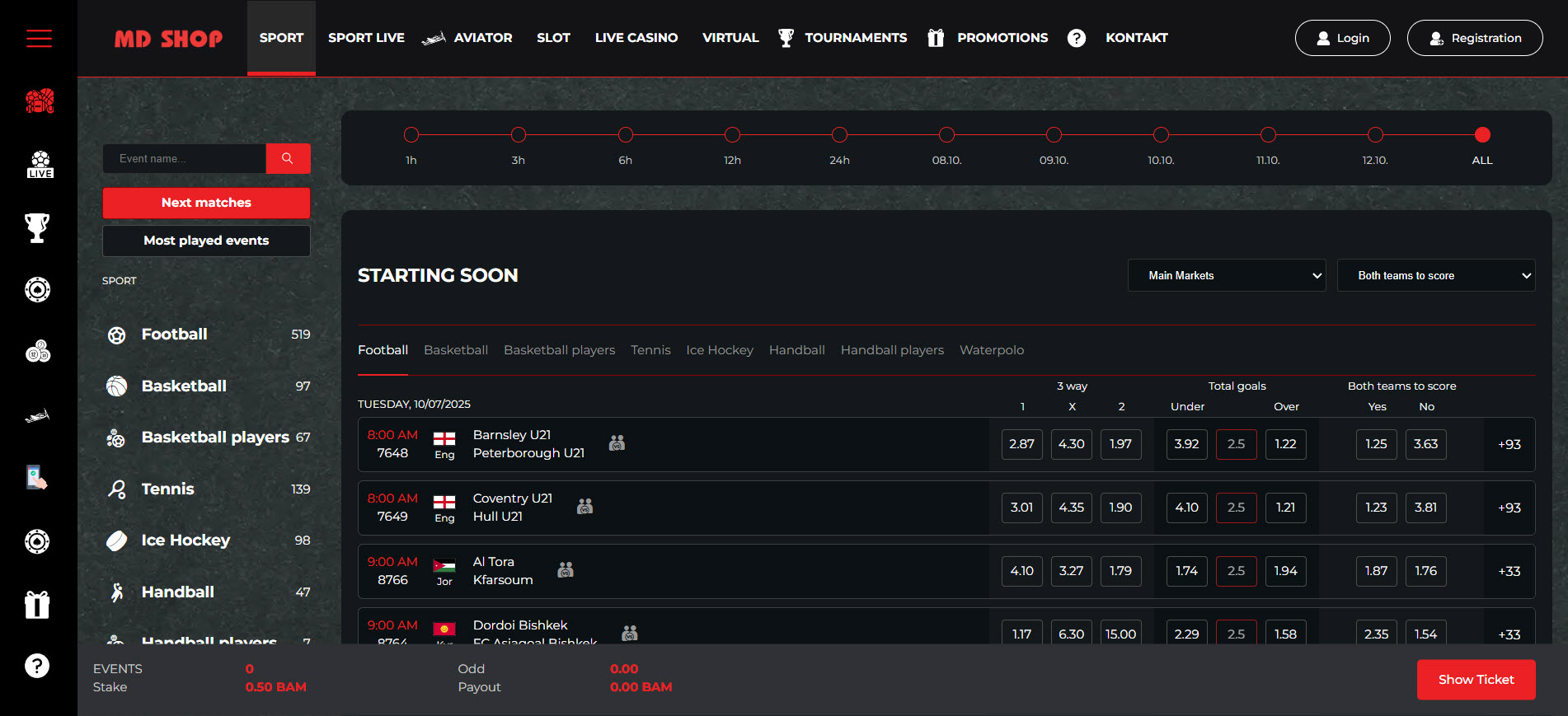Viewport: 1568px width, 716px height.
Task: Click the Login button
Action: (x=1342, y=38)
